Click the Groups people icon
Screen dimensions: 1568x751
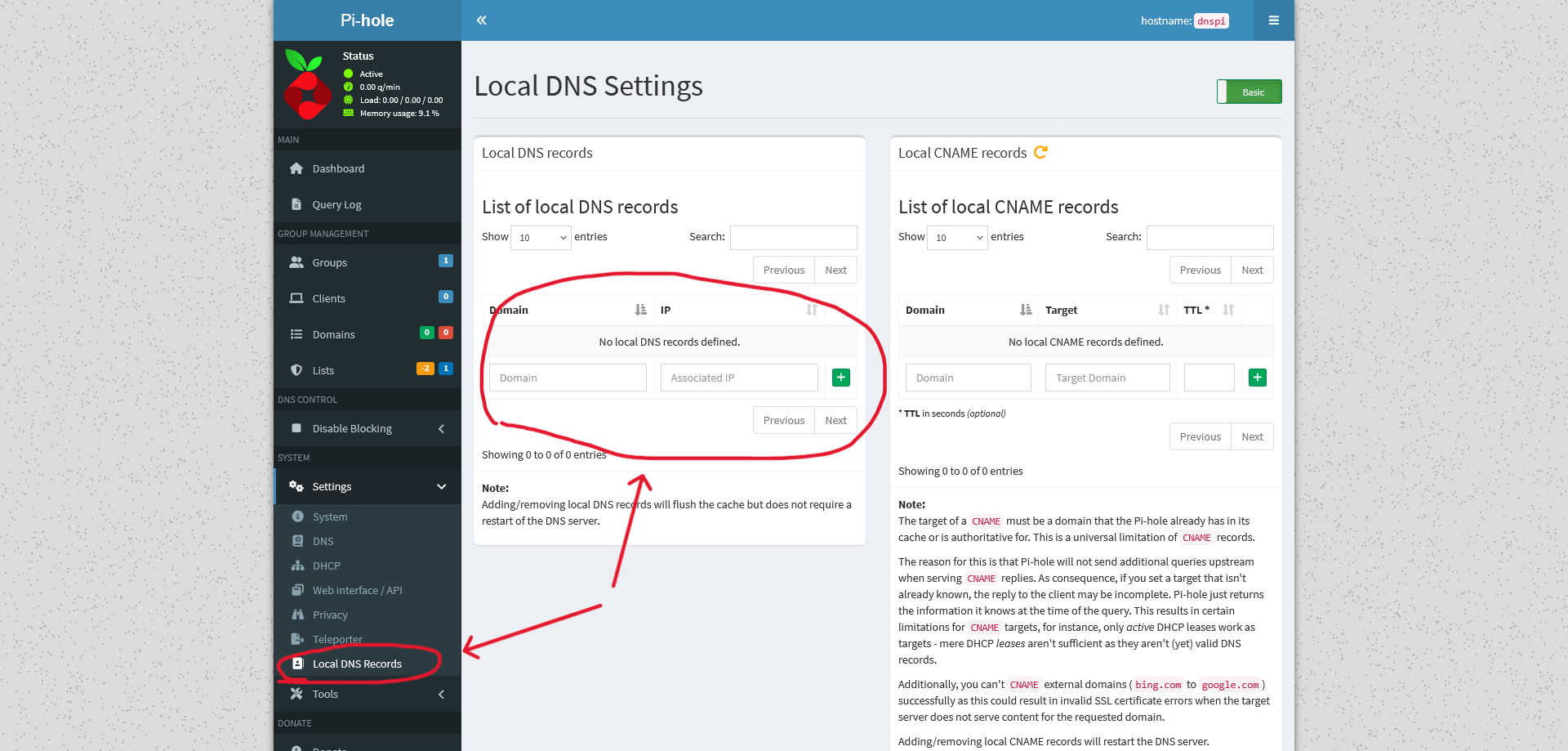(x=296, y=262)
